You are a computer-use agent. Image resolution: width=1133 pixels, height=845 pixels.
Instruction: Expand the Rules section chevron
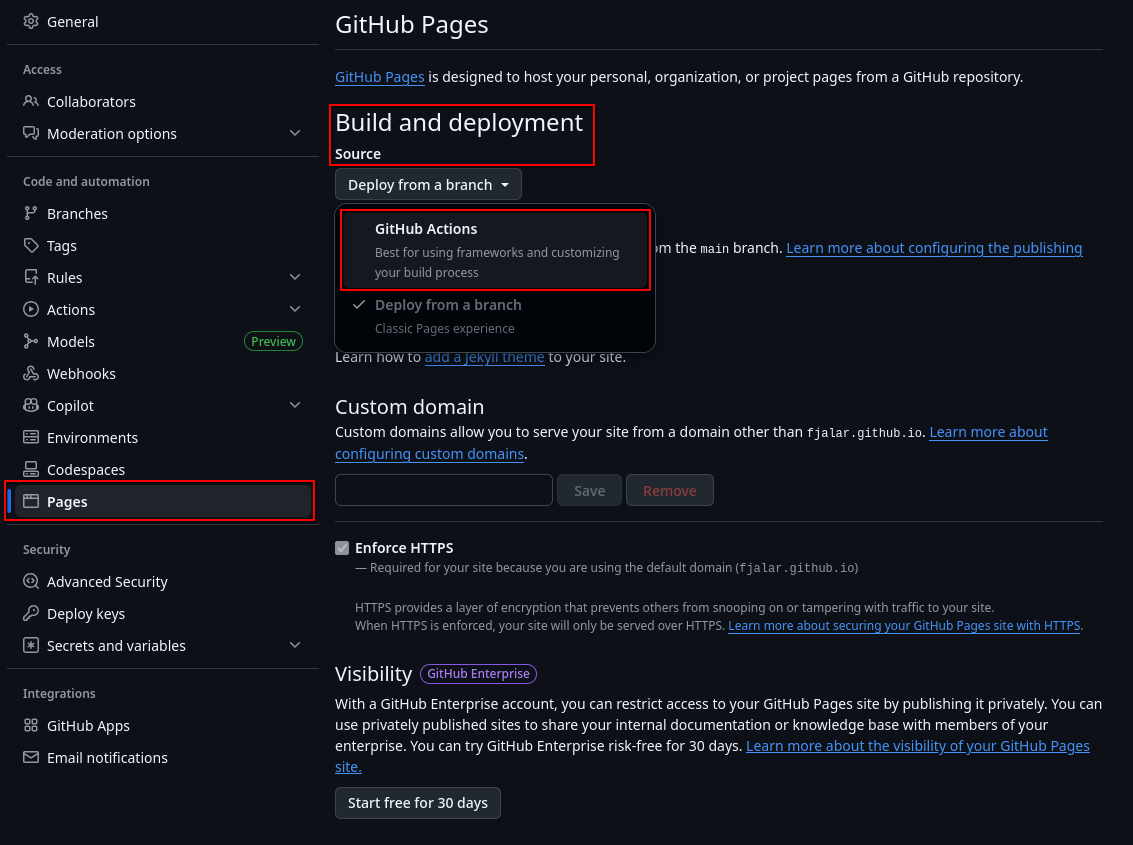click(295, 277)
